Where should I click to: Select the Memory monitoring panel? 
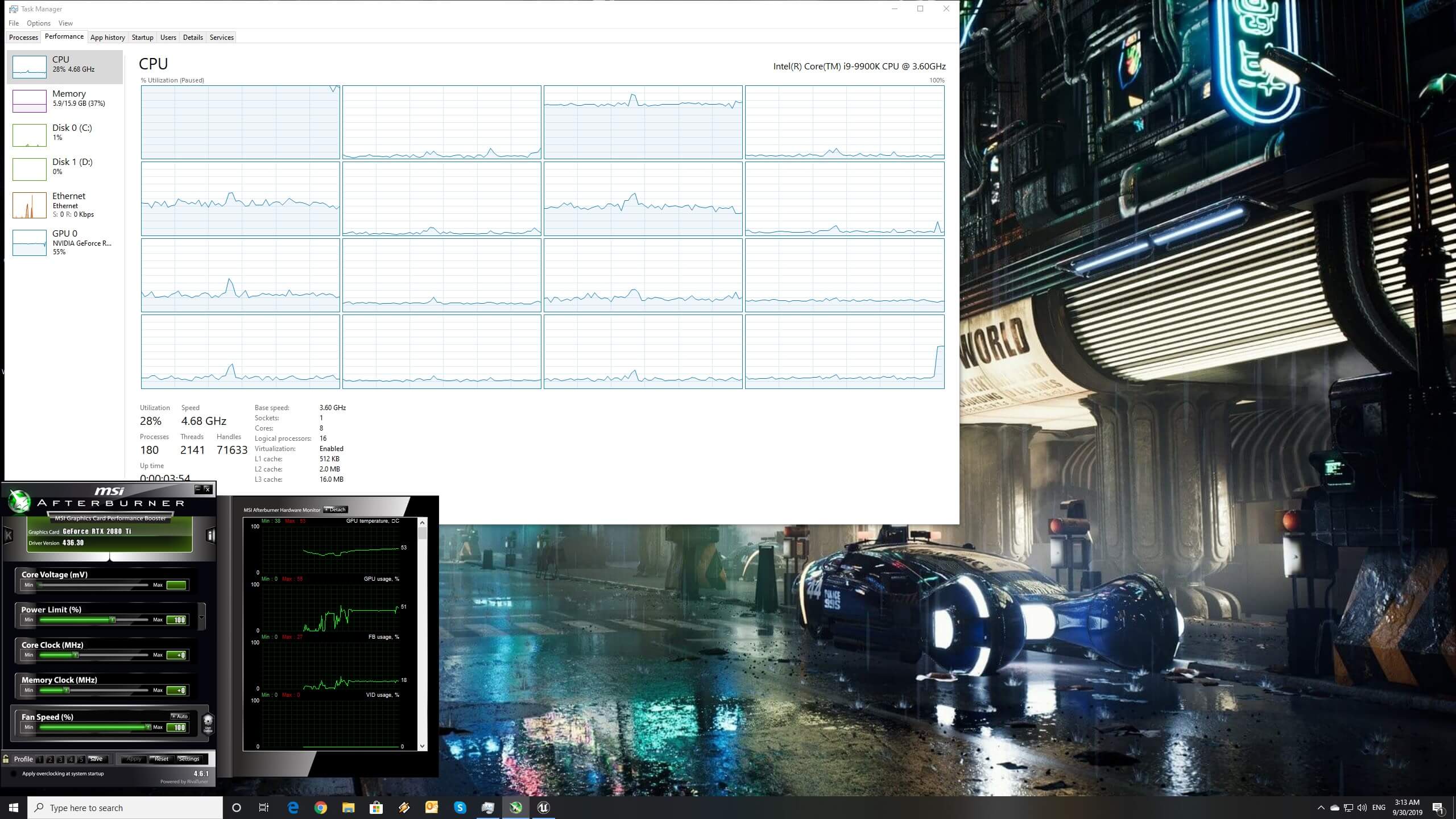coord(66,98)
